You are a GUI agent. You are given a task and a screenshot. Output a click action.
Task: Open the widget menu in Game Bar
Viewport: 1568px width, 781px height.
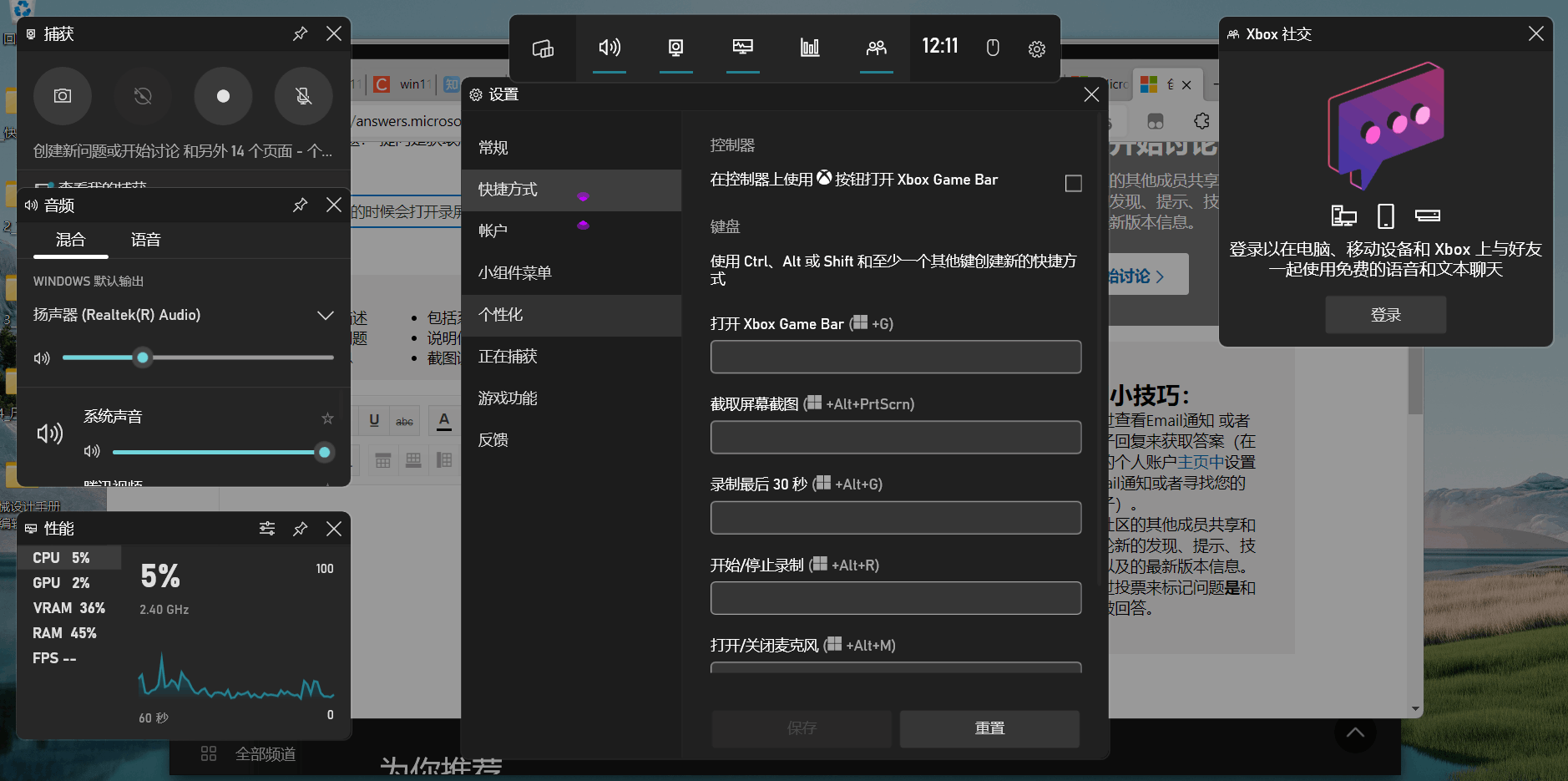[x=543, y=48]
